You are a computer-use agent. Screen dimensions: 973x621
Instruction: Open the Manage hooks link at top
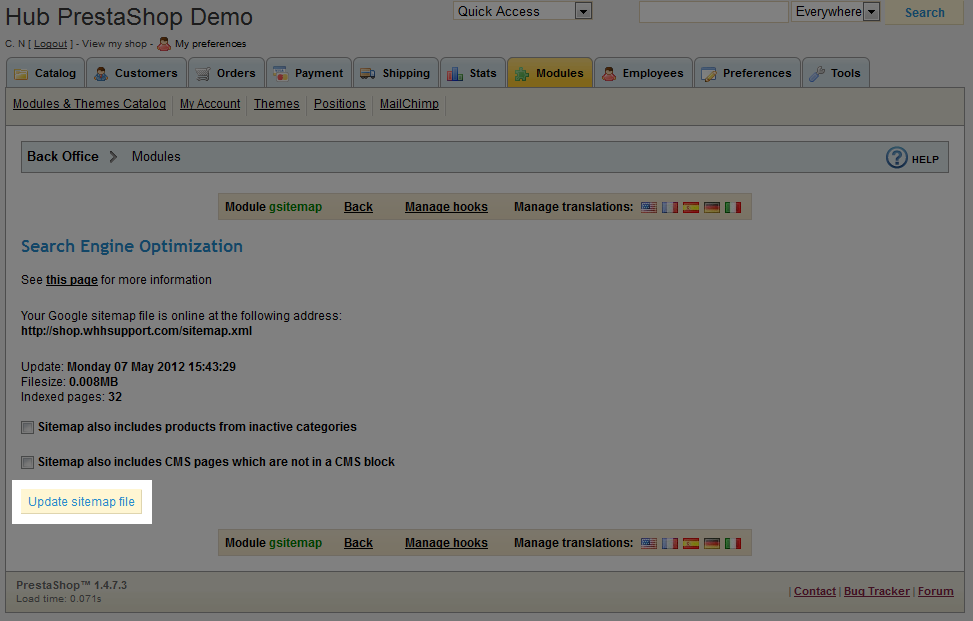click(x=446, y=207)
